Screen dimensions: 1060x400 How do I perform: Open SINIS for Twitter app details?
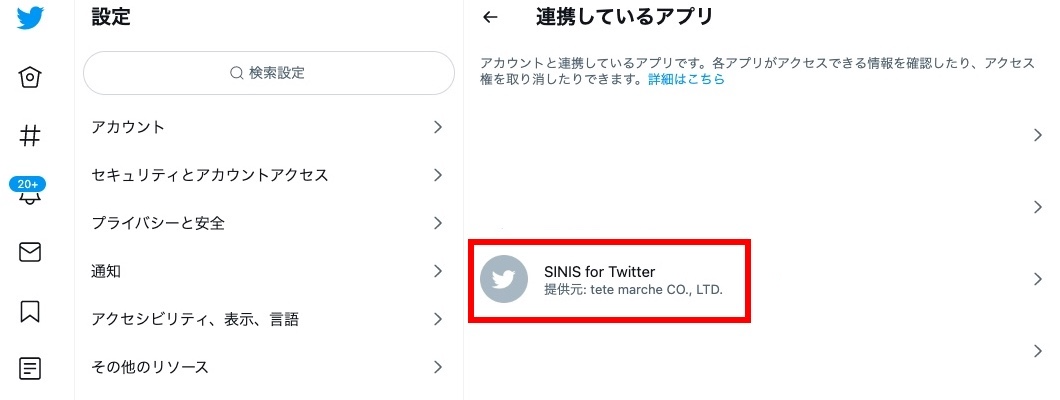click(x=760, y=279)
